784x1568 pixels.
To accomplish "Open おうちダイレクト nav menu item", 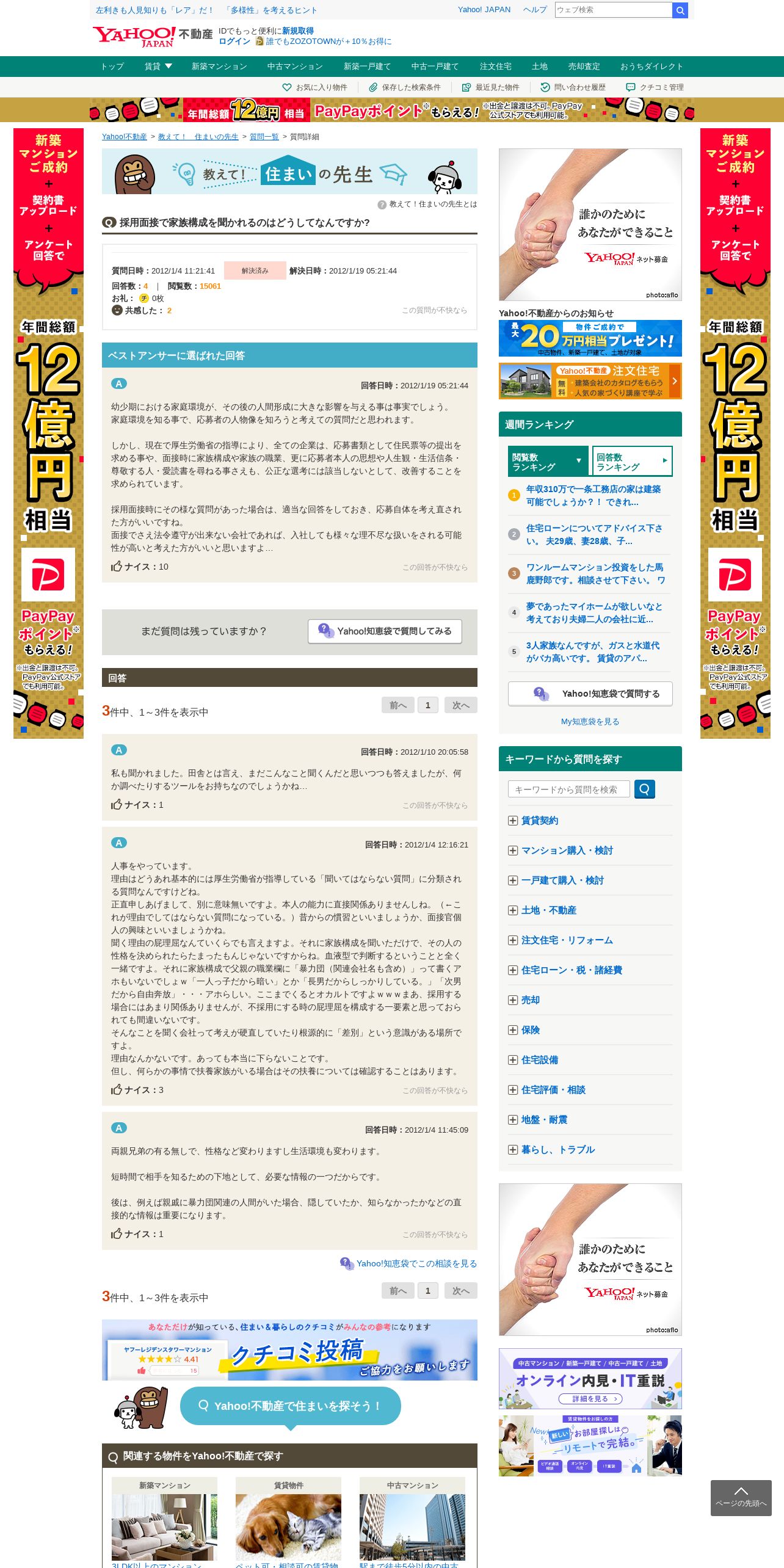I will click(652, 67).
